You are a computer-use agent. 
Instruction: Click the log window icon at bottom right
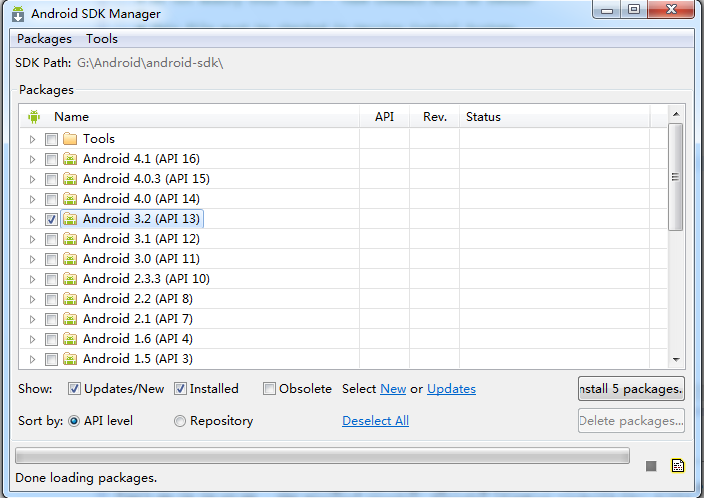677,465
